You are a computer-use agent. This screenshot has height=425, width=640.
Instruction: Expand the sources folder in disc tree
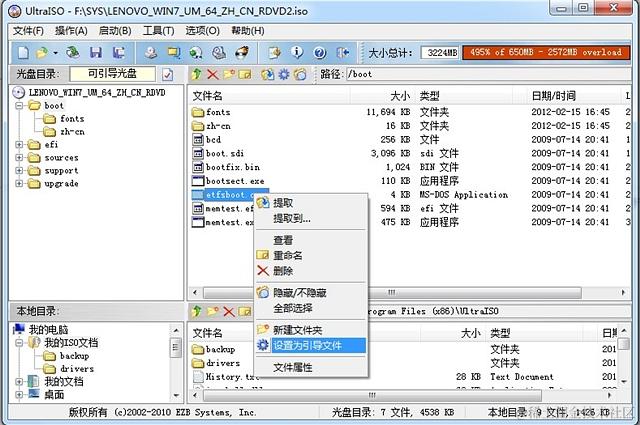click(x=19, y=158)
